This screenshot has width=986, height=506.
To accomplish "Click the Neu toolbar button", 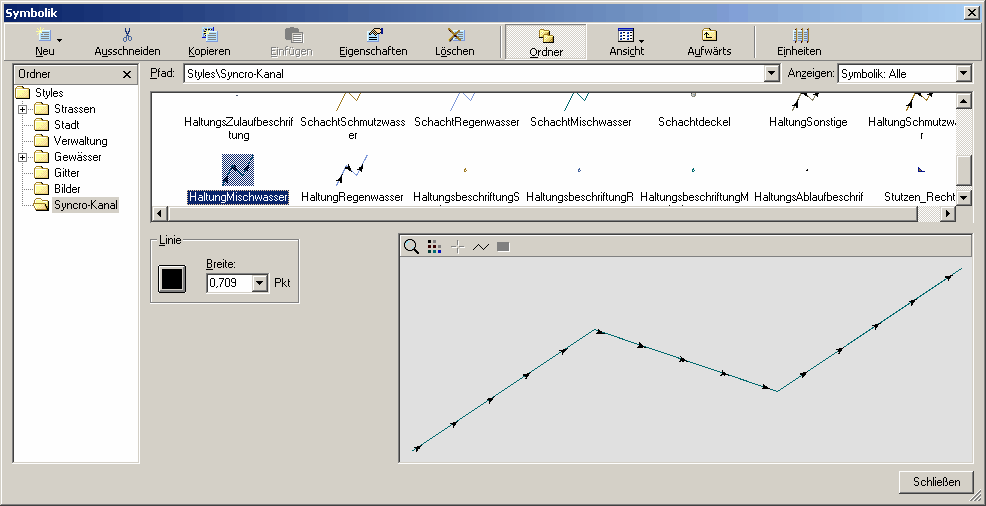I will pos(45,41).
